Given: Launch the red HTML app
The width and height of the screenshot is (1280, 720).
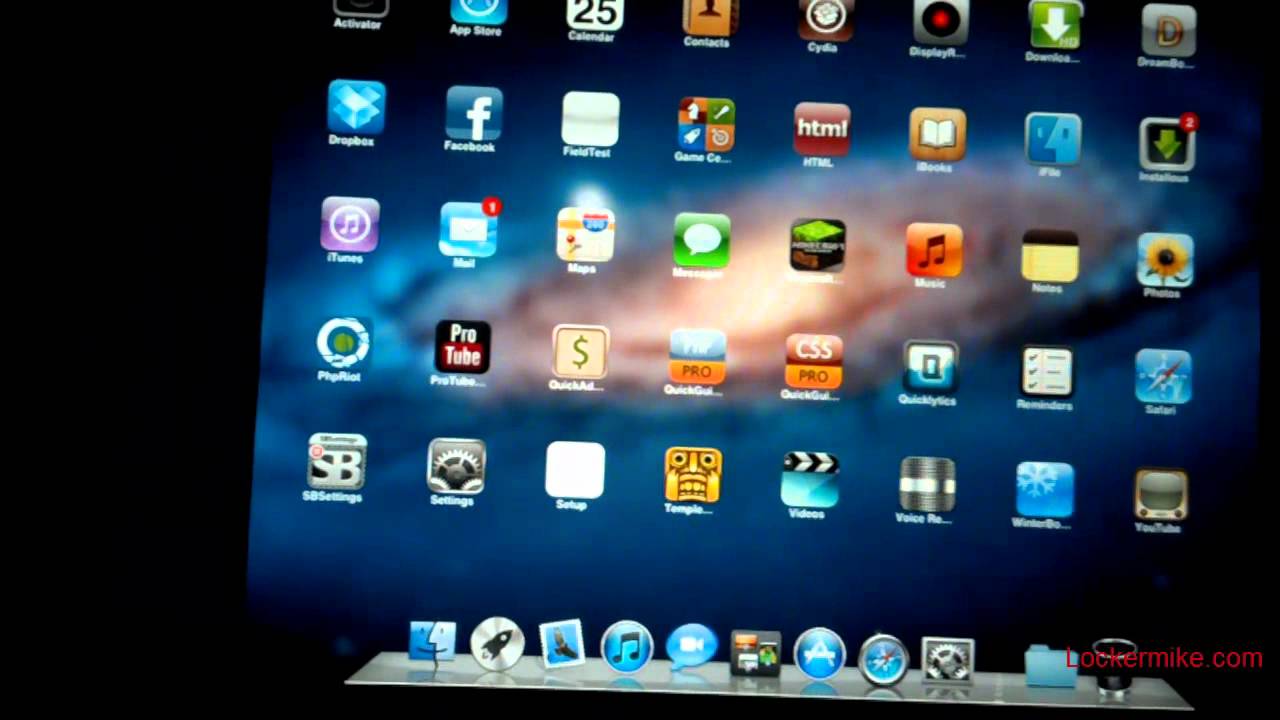Looking at the screenshot, I should click(821, 129).
